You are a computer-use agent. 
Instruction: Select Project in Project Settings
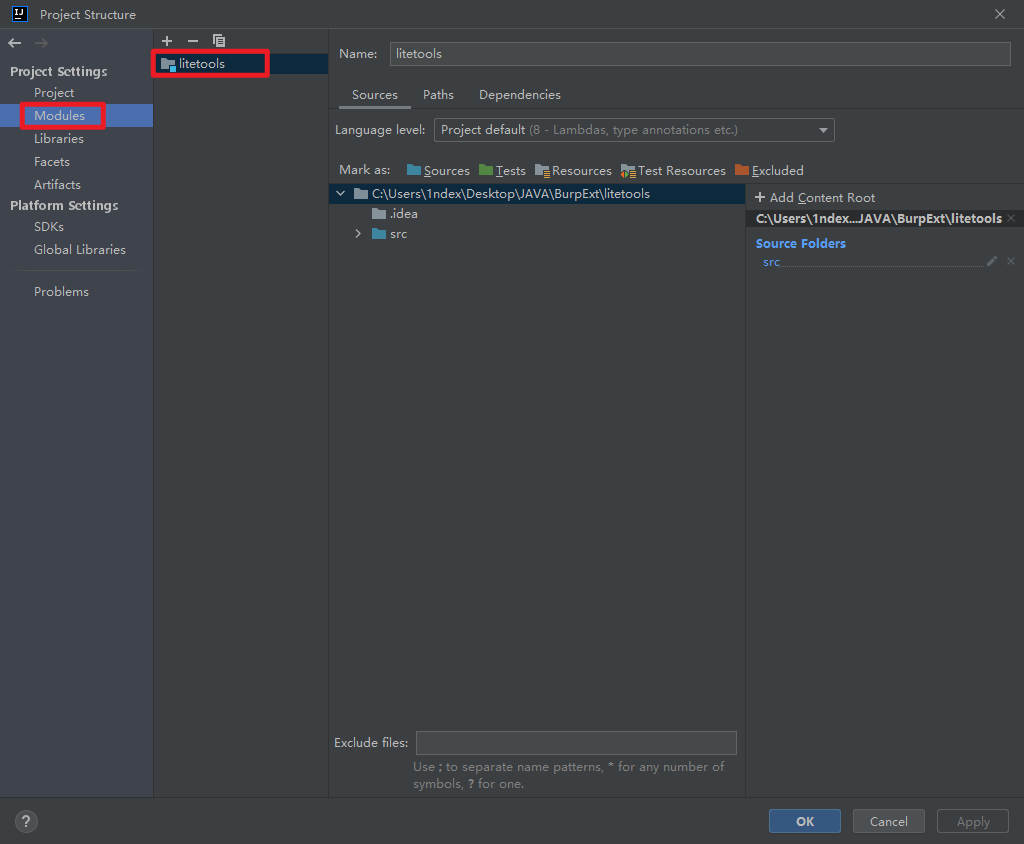[54, 93]
